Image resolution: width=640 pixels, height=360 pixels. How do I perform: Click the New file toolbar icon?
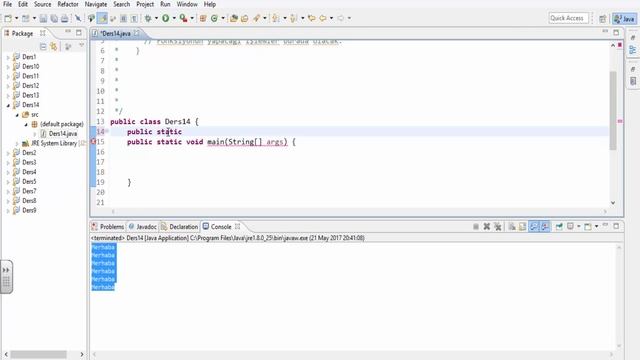pos(8,18)
